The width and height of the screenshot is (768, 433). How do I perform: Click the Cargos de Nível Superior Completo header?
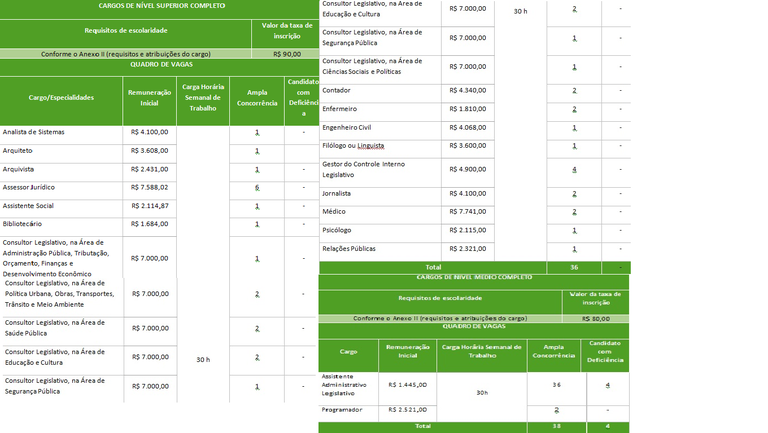[162, 6]
